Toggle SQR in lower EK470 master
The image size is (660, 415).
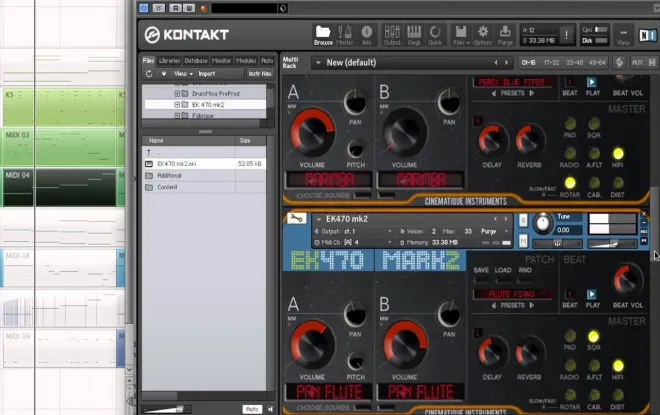coord(593,336)
